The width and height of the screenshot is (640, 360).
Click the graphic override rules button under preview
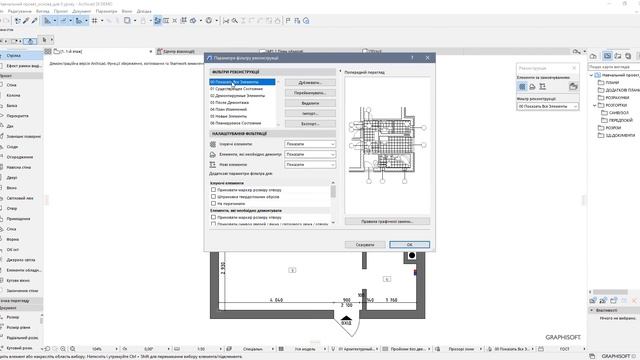pyautogui.click(x=387, y=221)
